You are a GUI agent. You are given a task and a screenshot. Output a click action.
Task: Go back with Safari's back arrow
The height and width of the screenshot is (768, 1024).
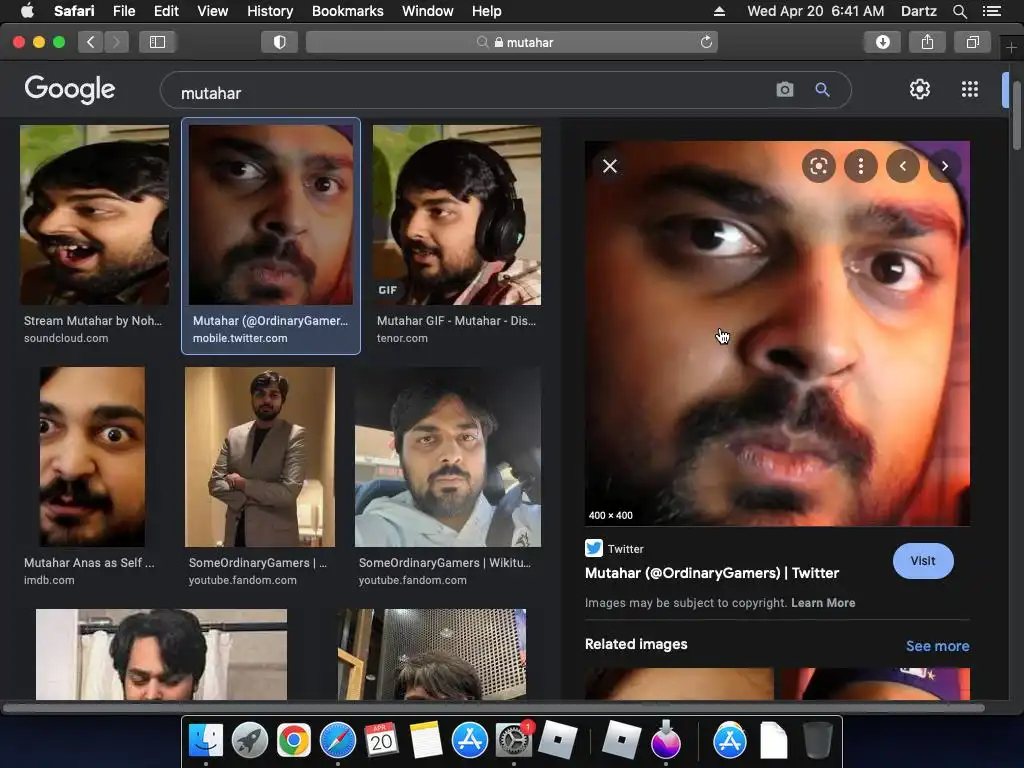pos(91,42)
